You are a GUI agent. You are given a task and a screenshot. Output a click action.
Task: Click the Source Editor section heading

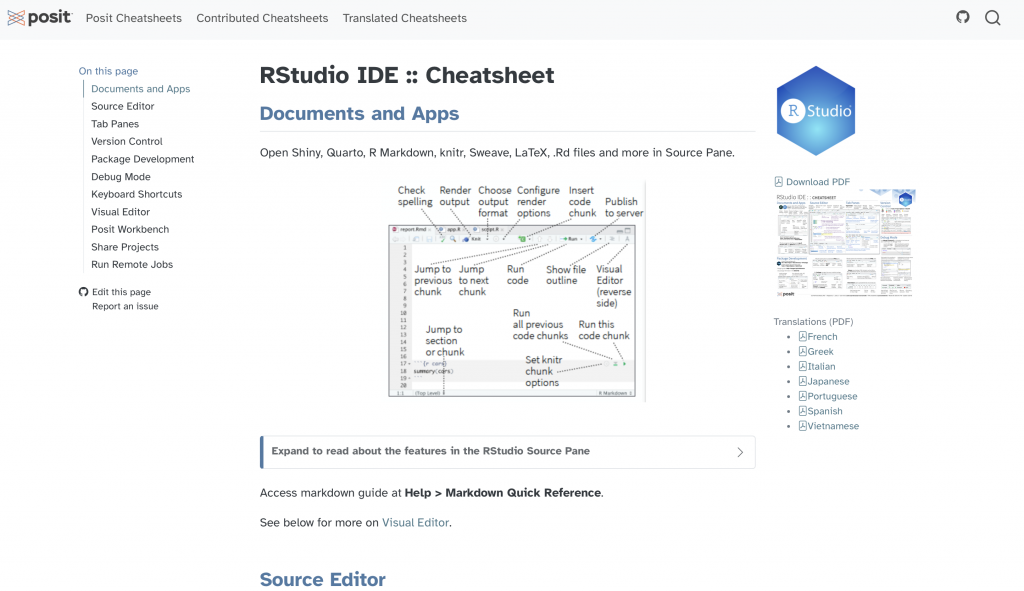click(323, 579)
